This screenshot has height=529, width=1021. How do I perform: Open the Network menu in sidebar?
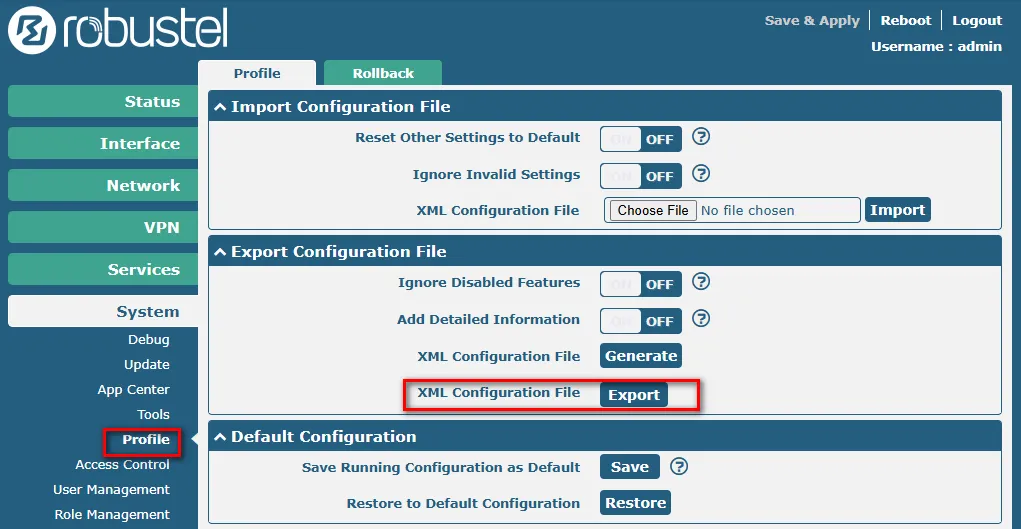click(103, 186)
